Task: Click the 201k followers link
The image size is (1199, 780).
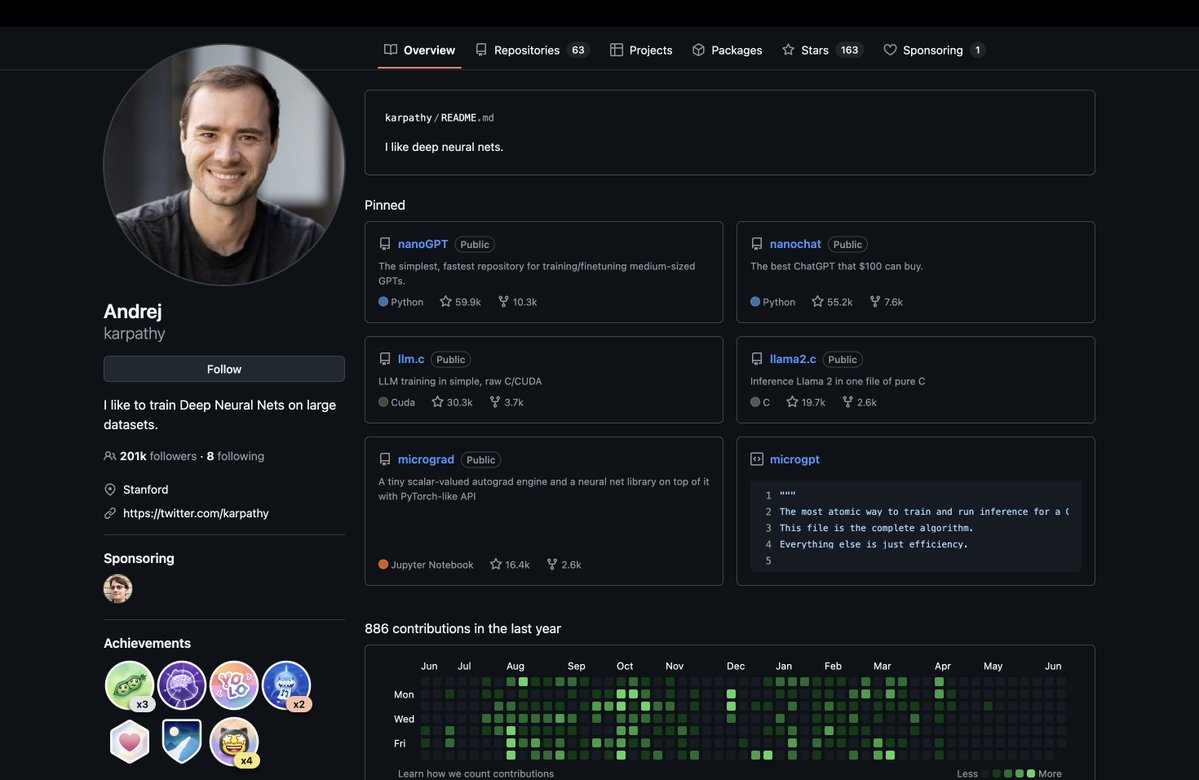Action: point(158,456)
